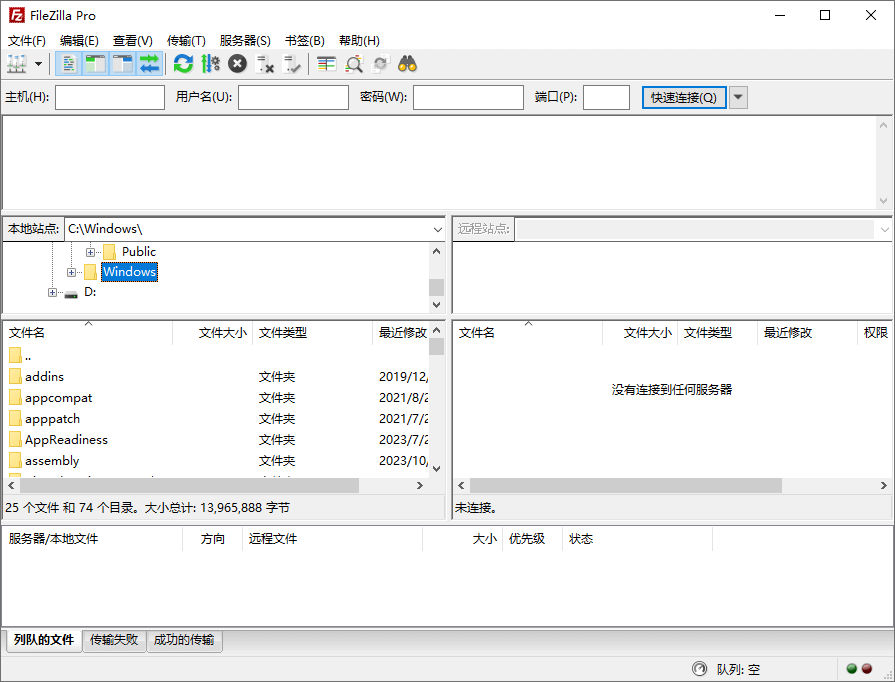Click the refresh file lists icon

(x=183, y=64)
